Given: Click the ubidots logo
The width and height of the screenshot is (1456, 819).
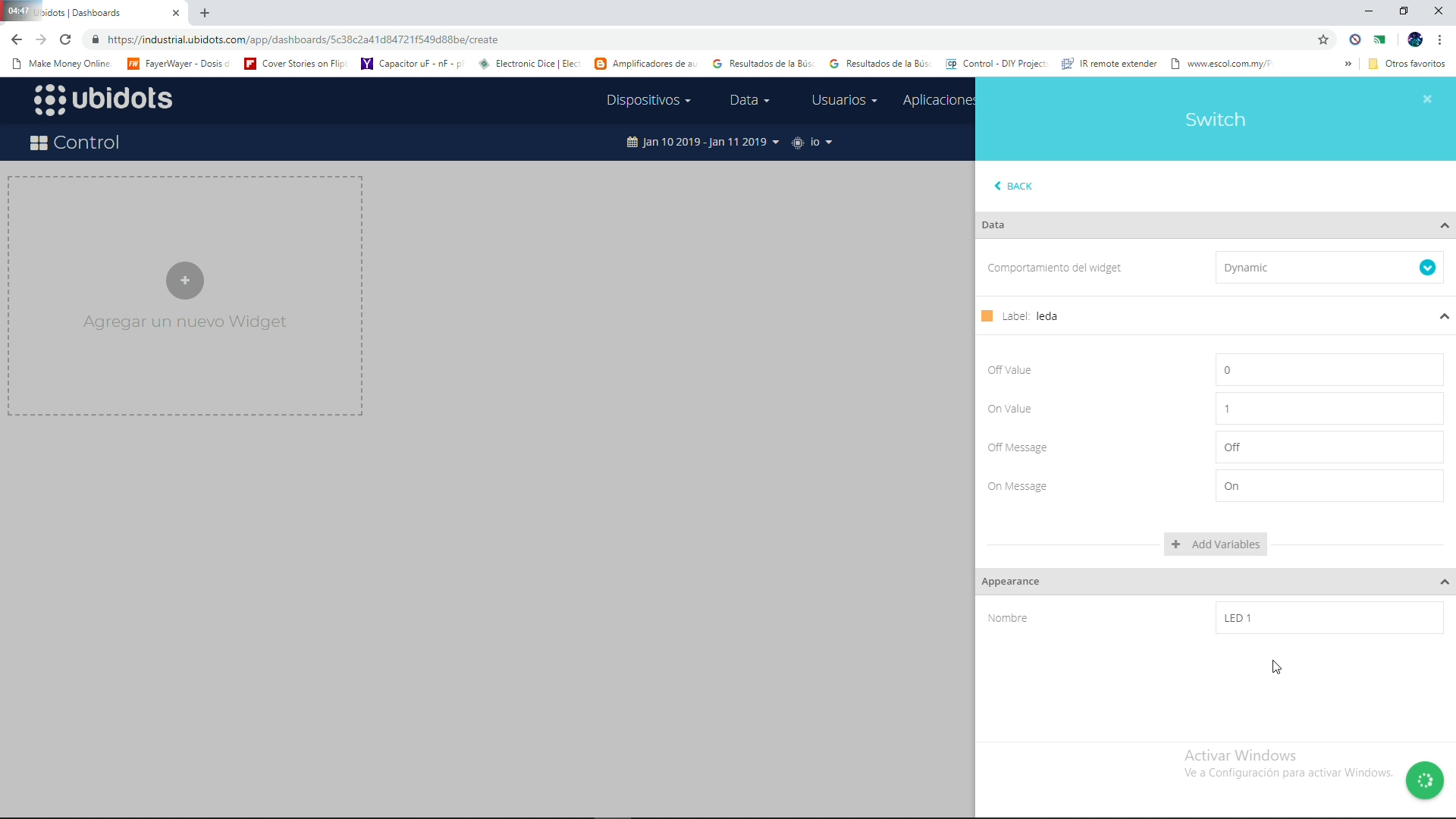Looking at the screenshot, I should tap(103, 99).
